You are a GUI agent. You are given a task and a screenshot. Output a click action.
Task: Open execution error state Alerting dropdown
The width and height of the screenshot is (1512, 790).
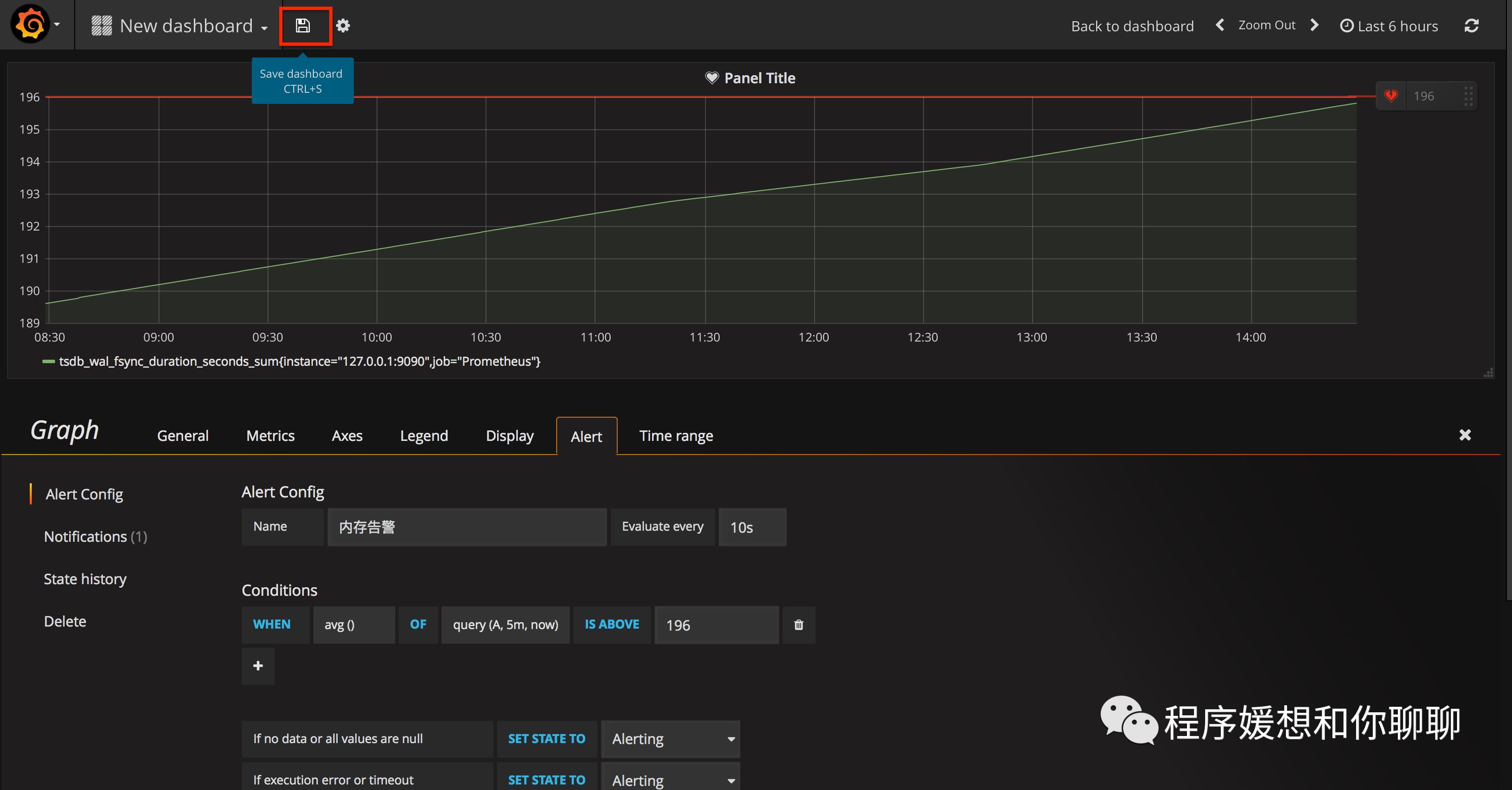click(670, 779)
